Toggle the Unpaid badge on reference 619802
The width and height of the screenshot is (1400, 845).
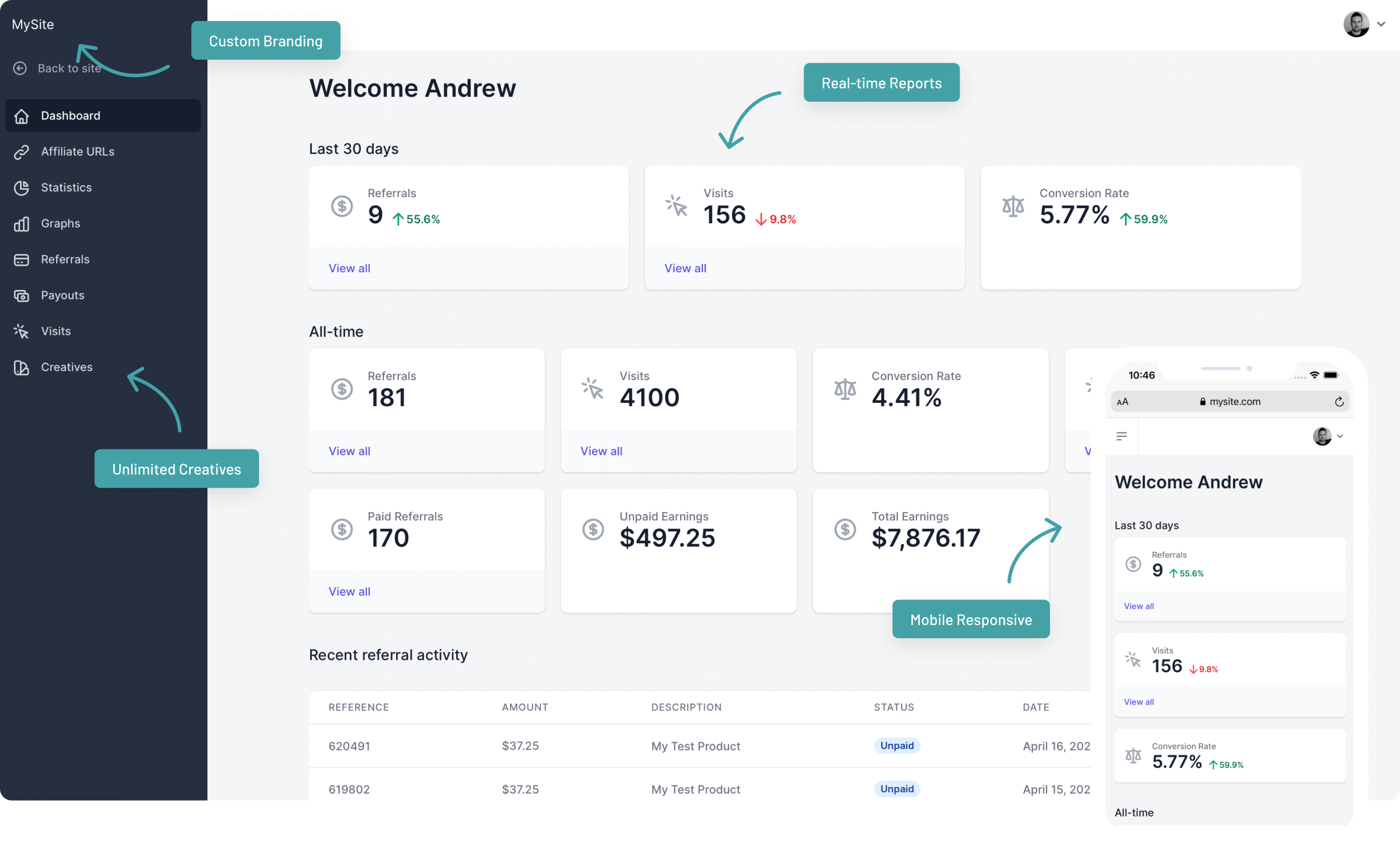tap(897, 789)
